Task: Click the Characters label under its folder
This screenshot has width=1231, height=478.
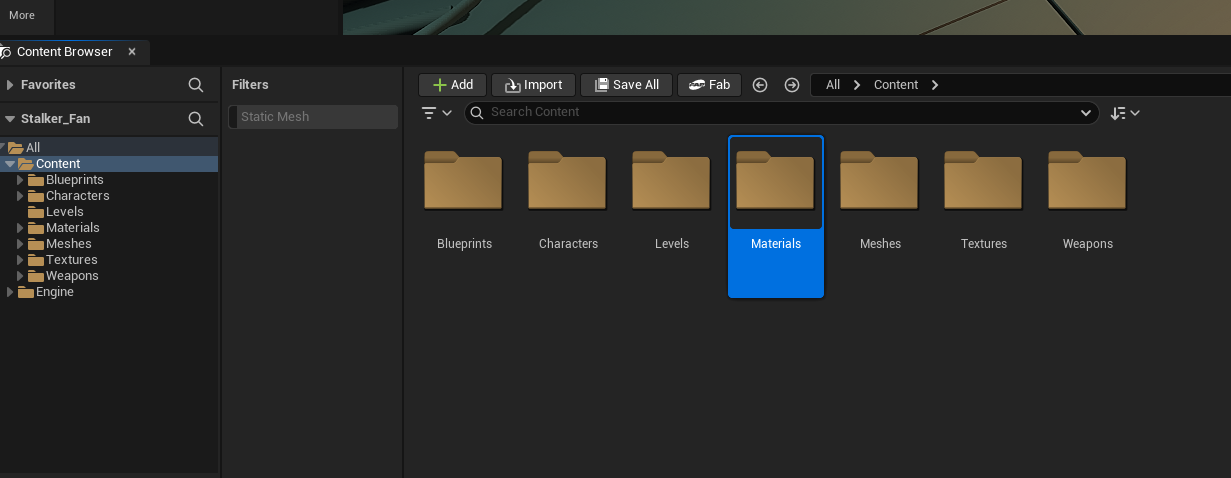Action: (568, 244)
